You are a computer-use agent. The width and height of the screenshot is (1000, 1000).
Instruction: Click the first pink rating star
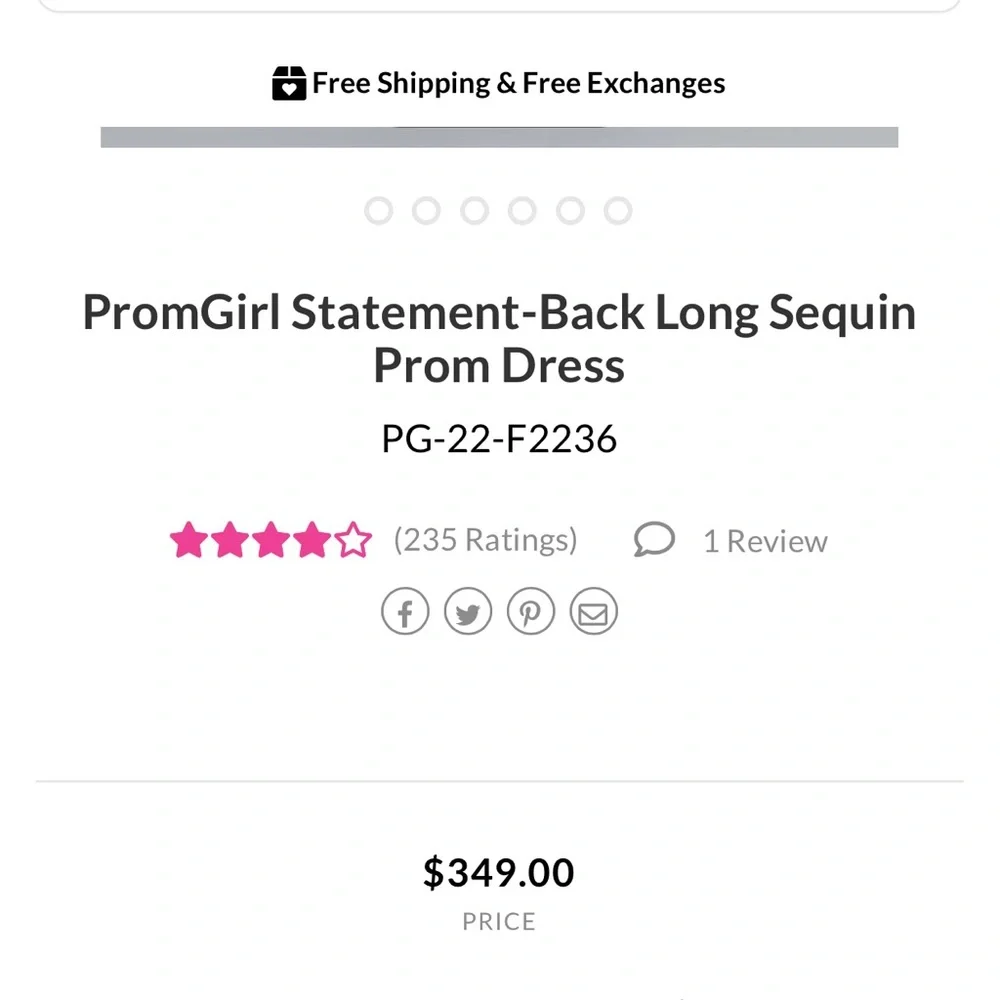click(x=188, y=540)
